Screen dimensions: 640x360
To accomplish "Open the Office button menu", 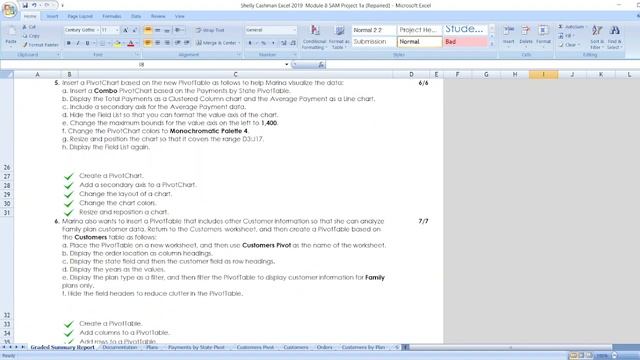I will 9,10.
